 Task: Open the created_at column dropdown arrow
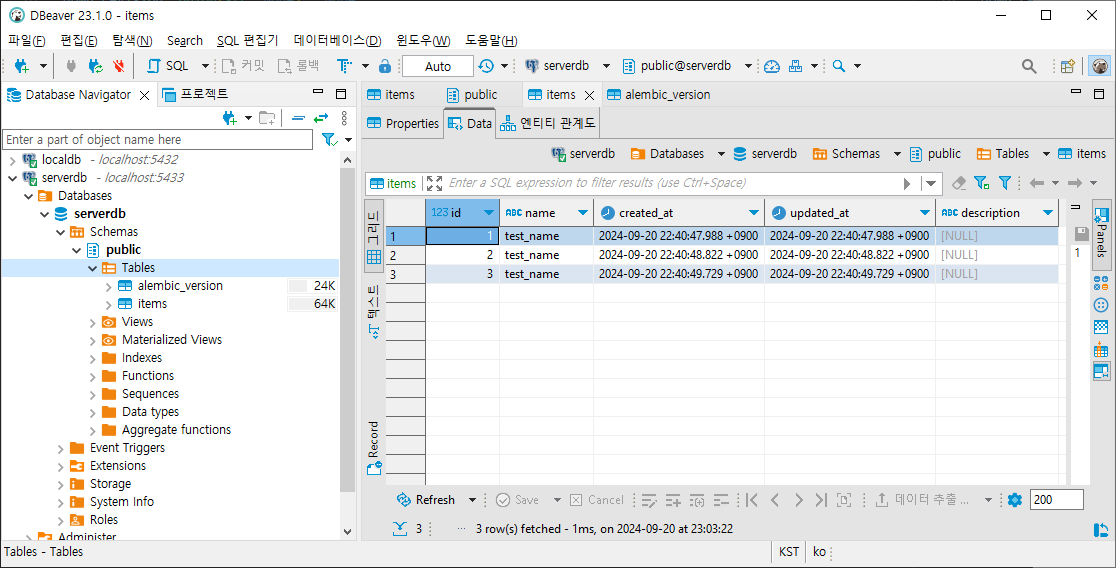(754, 213)
